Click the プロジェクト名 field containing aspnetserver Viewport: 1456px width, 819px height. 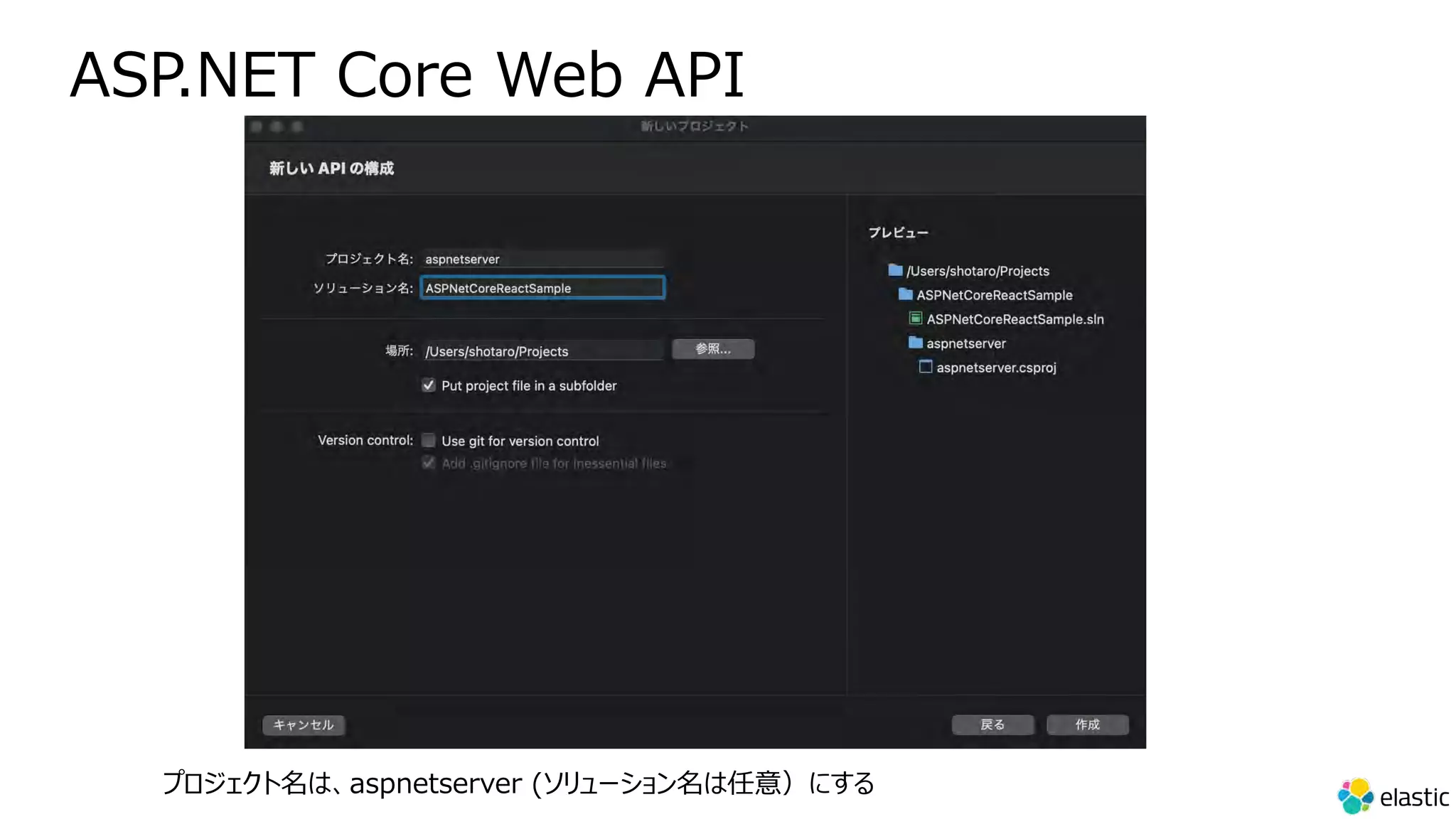click(542, 259)
